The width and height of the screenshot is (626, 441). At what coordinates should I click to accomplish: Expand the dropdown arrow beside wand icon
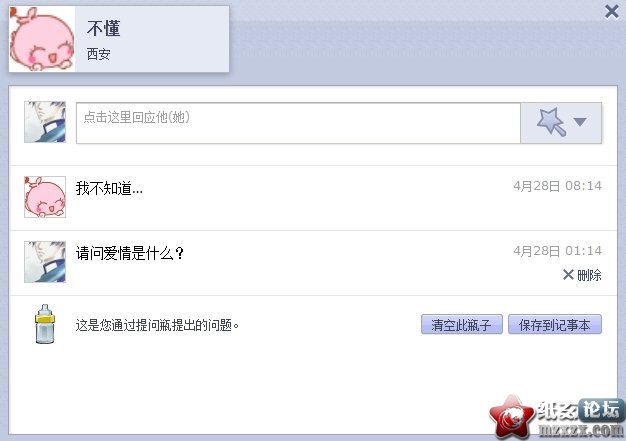pos(580,122)
